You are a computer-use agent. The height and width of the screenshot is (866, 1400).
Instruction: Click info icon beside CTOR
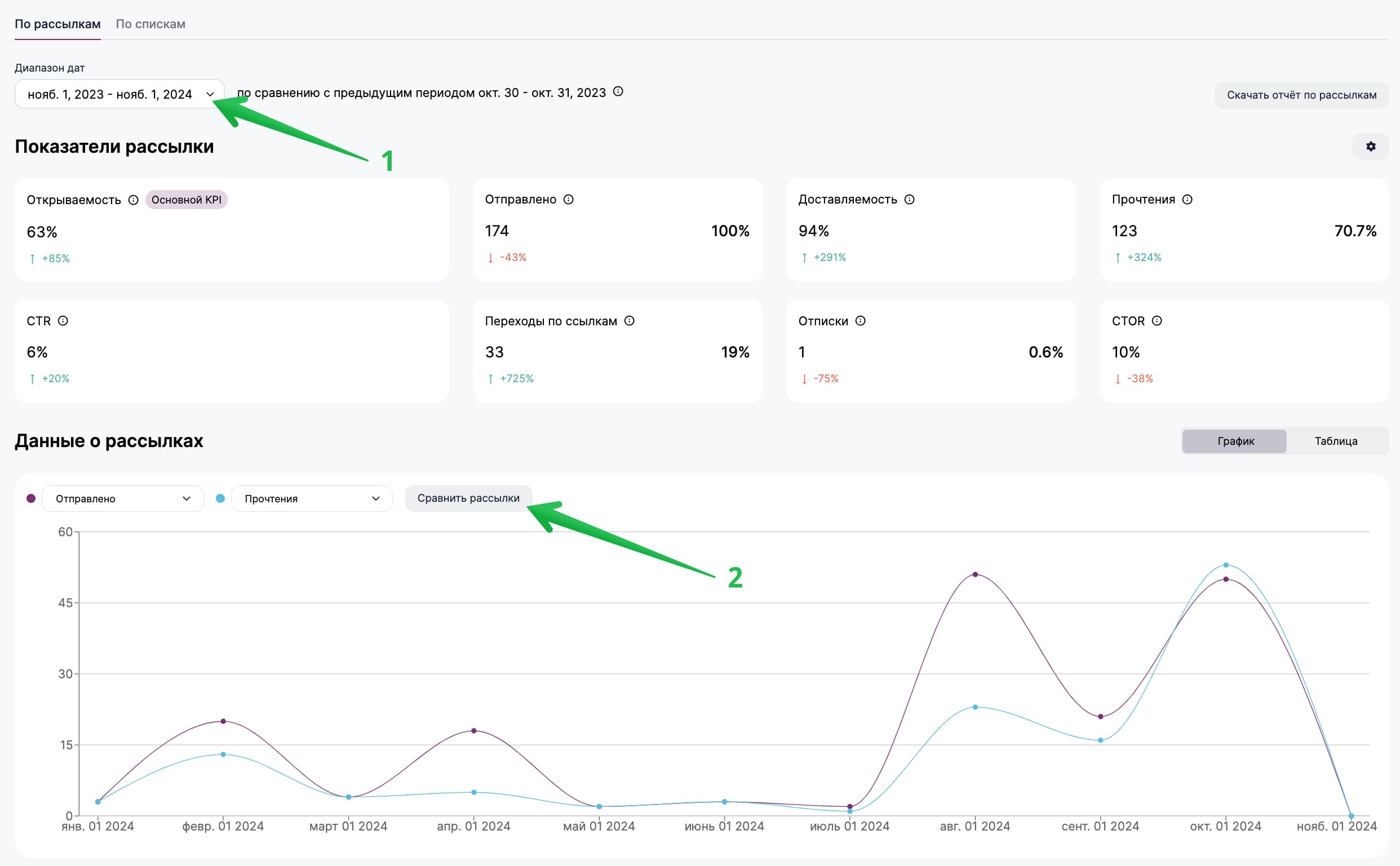[1157, 321]
